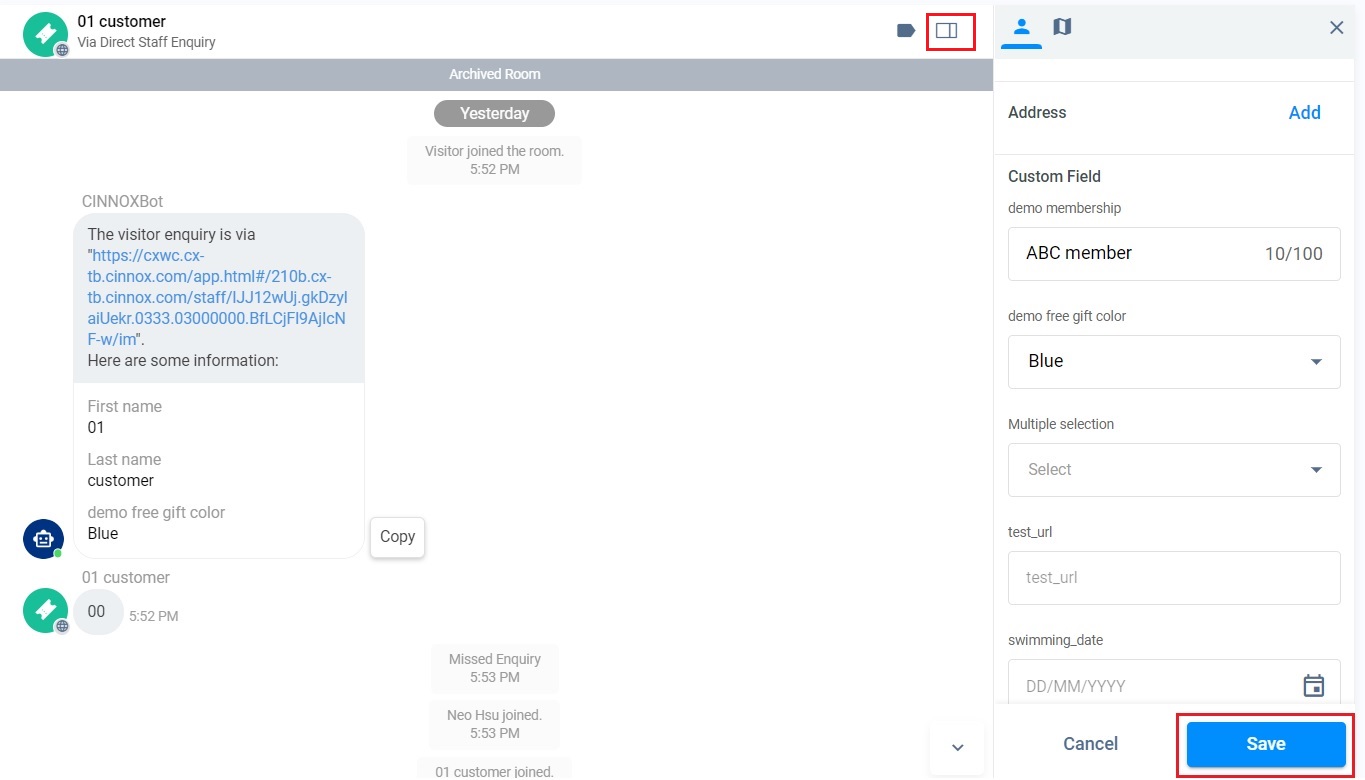
Task: Click Add next to Address
Action: coord(1304,113)
